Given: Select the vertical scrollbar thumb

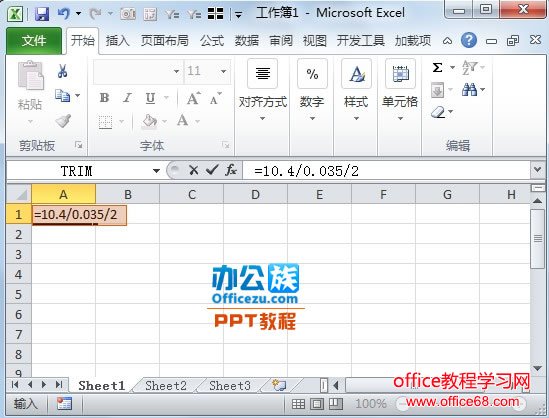Looking at the screenshot, I should (537, 239).
